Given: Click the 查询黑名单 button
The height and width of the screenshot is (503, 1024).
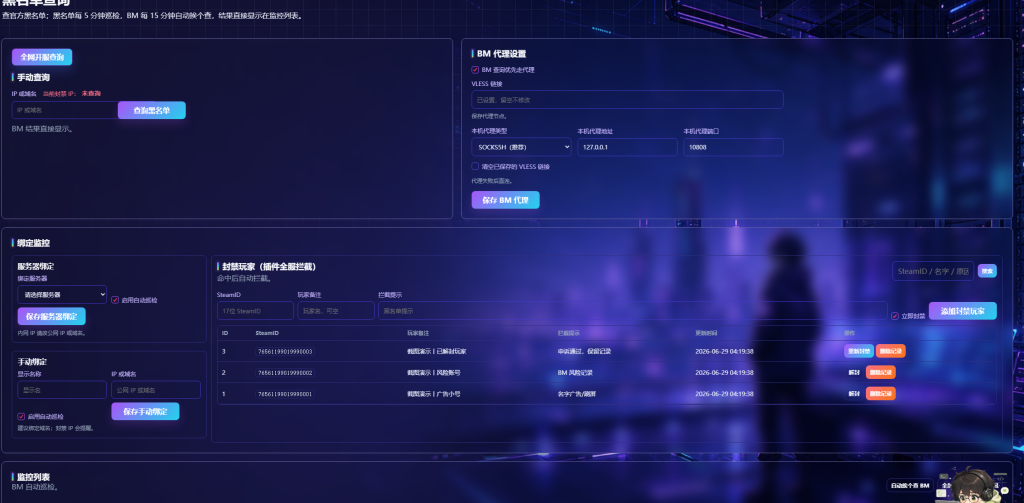Looking at the screenshot, I should point(152,110).
